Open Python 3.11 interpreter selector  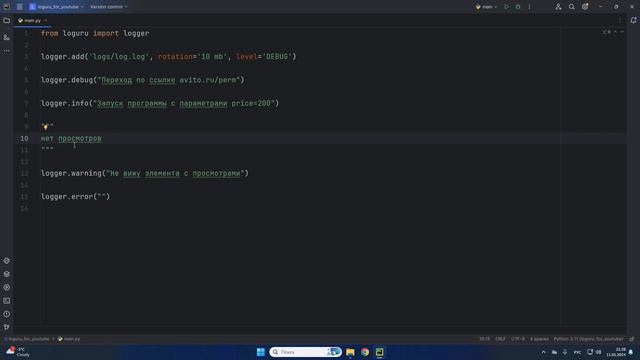(588, 339)
